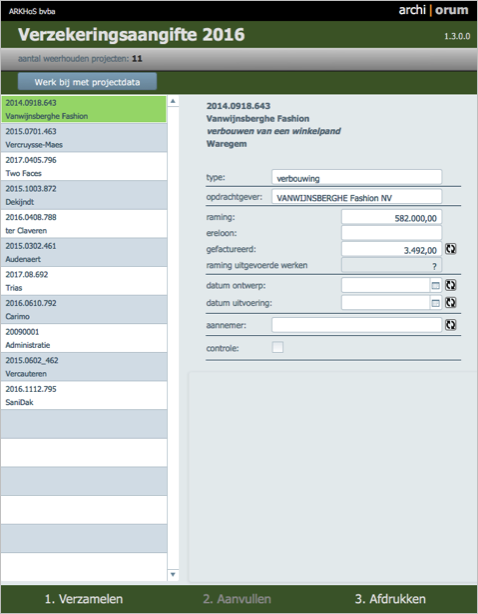Select project 2017.0405.796 Two Faces
This screenshot has width=478, height=614.
[84, 166]
